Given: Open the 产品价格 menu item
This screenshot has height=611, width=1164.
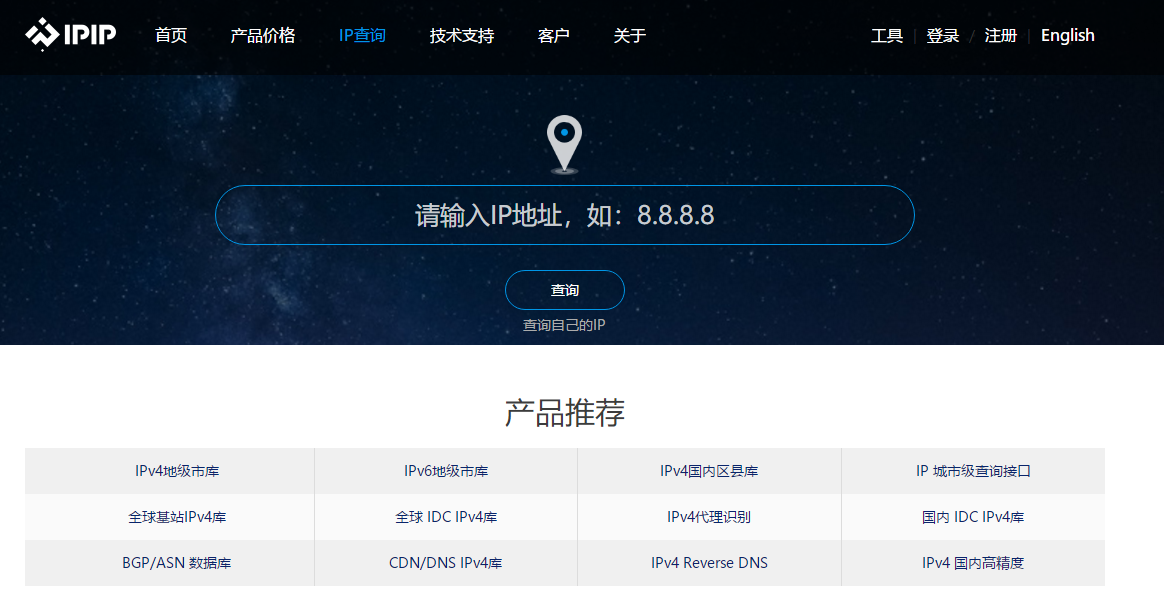Looking at the screenshot, I should coord(263,36).
